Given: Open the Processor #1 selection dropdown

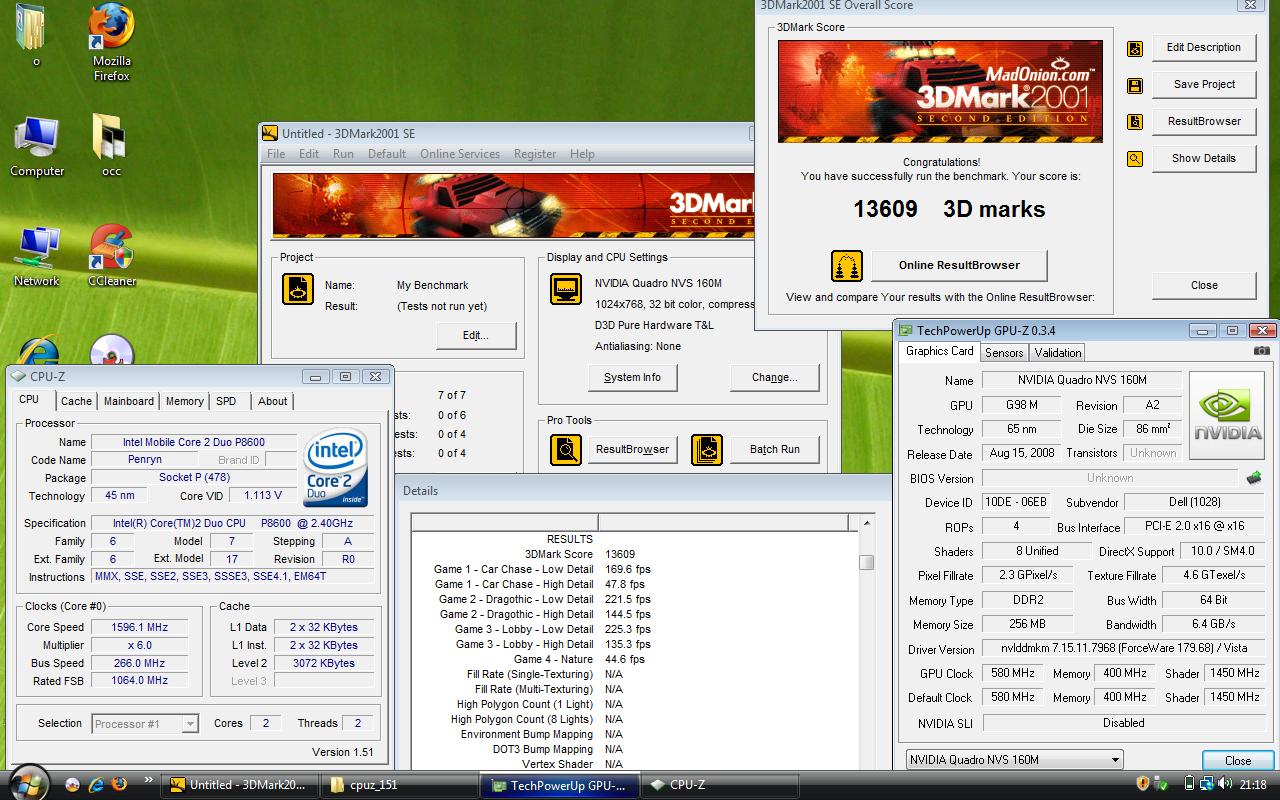Looking at the screenshot, I should 145,724.
